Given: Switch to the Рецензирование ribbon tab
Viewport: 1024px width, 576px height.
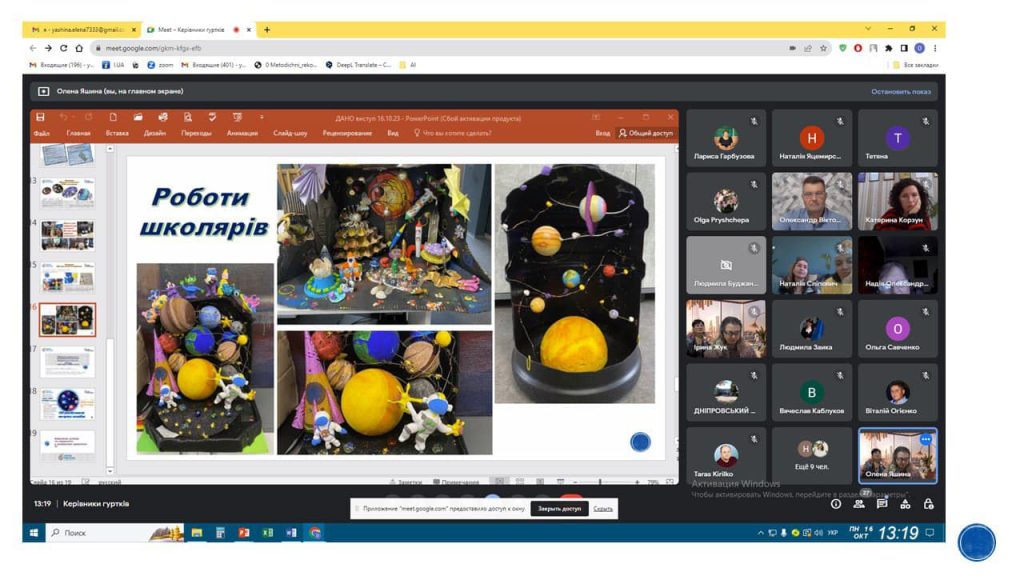Looking at the screenshot, I should (347, 133).
